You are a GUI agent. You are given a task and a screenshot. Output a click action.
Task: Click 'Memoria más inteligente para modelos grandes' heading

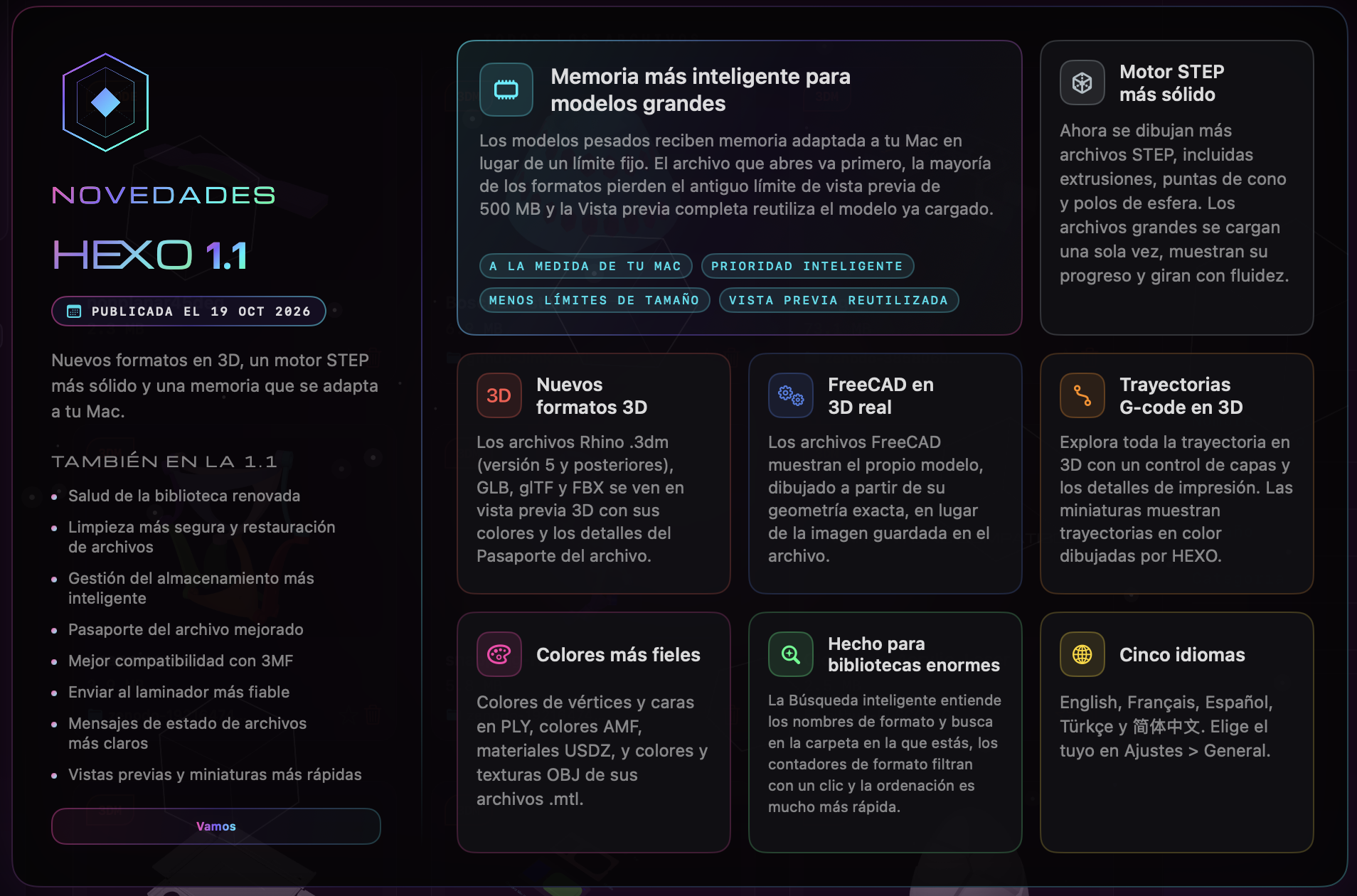click(701, 90)
